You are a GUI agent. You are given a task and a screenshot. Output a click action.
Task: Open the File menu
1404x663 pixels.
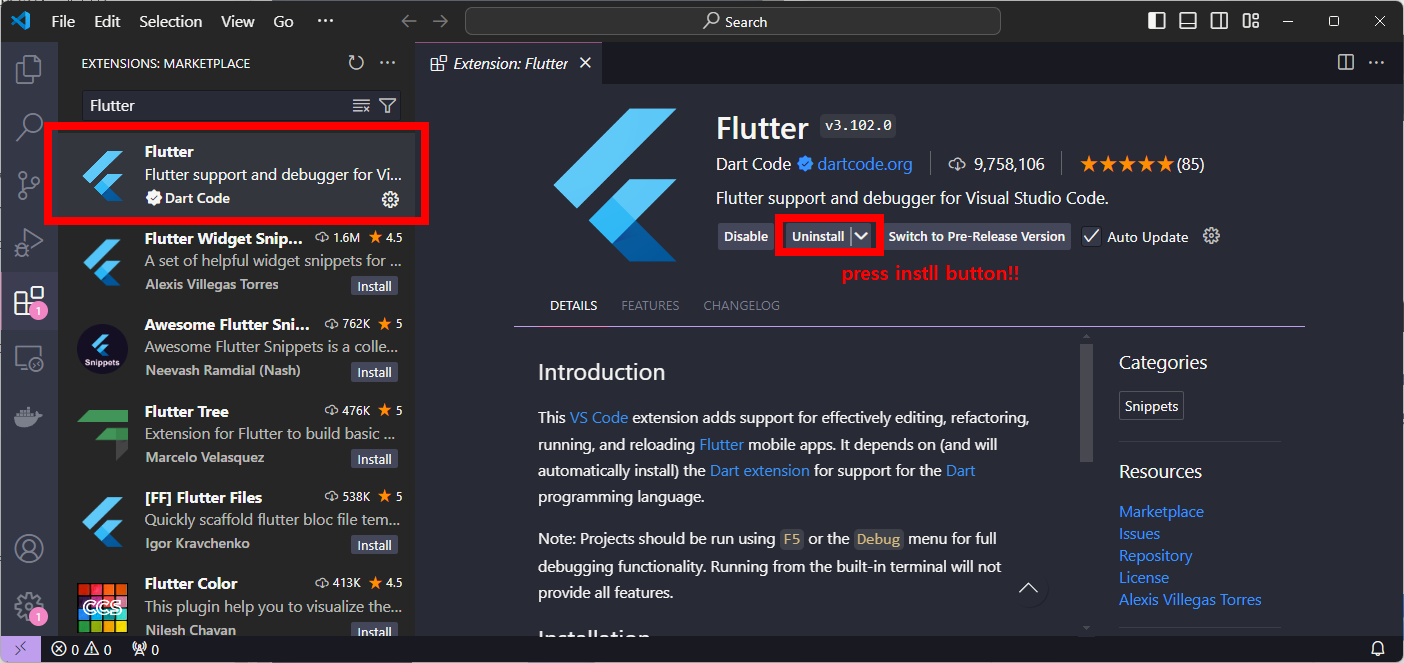[63, 21]
